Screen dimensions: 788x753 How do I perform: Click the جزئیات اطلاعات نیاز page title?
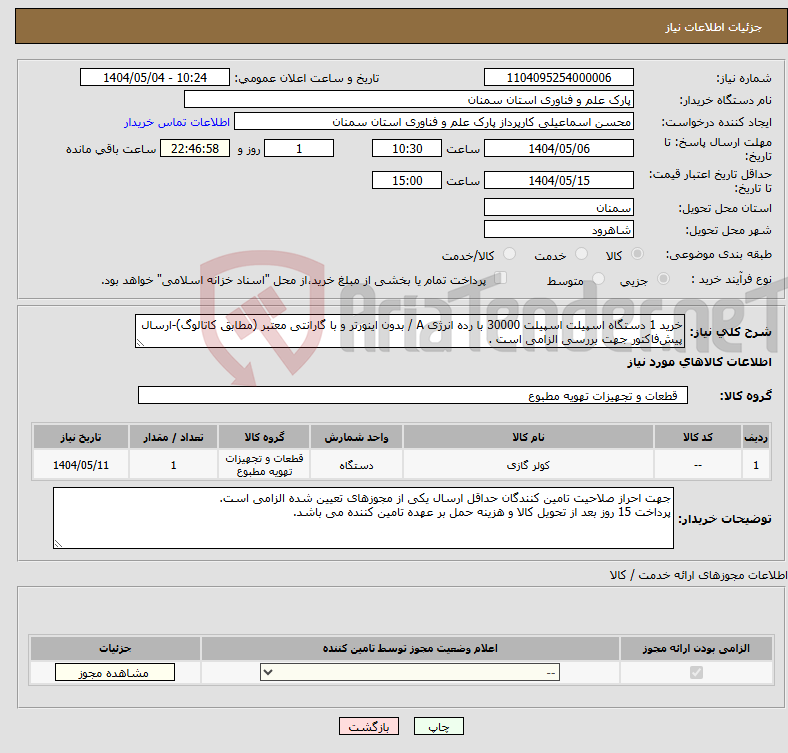(714, 27)
